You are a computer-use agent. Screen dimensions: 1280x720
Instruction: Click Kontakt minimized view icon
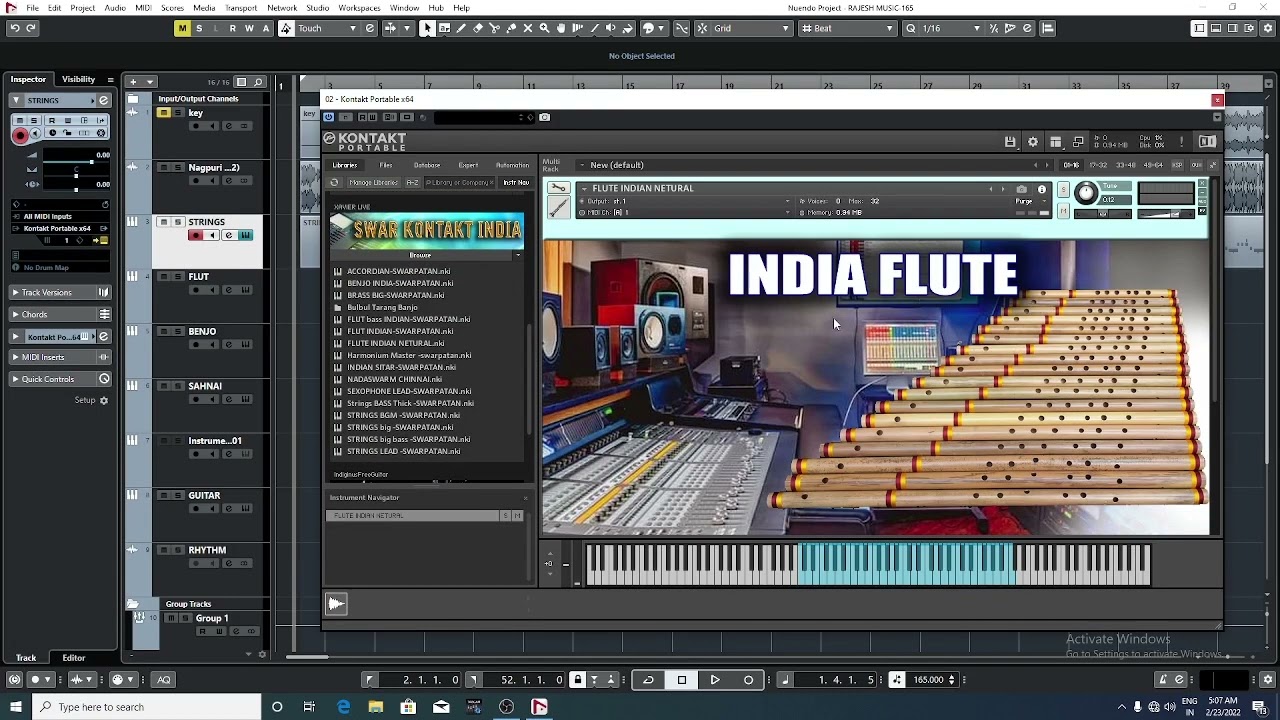click(x=1078, y=142)
